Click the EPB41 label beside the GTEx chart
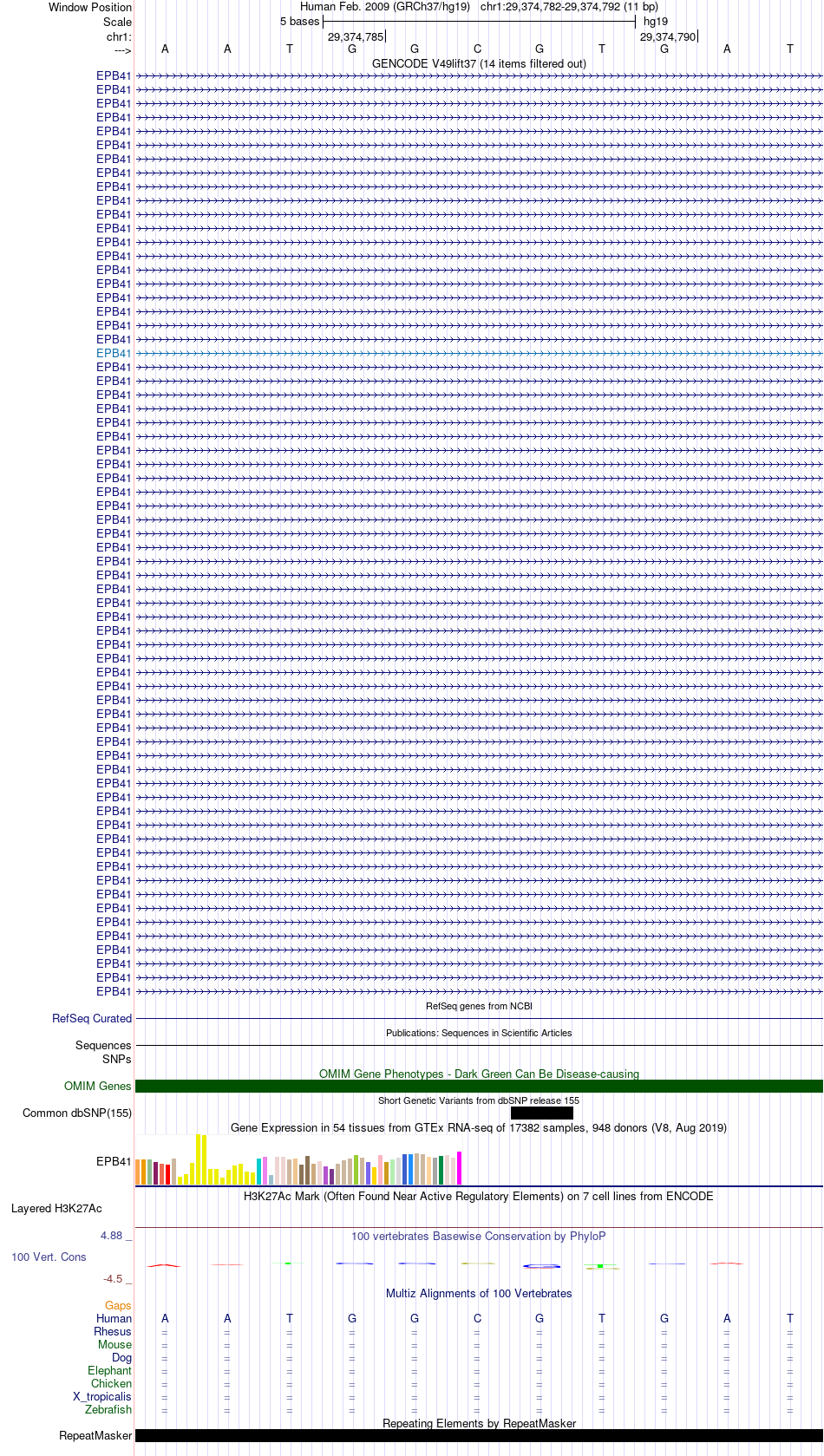824x1456 pixels. click(114, 1161)
